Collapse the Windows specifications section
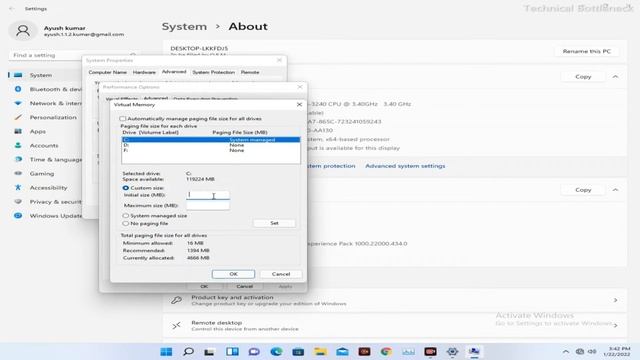 coord(615,190)
